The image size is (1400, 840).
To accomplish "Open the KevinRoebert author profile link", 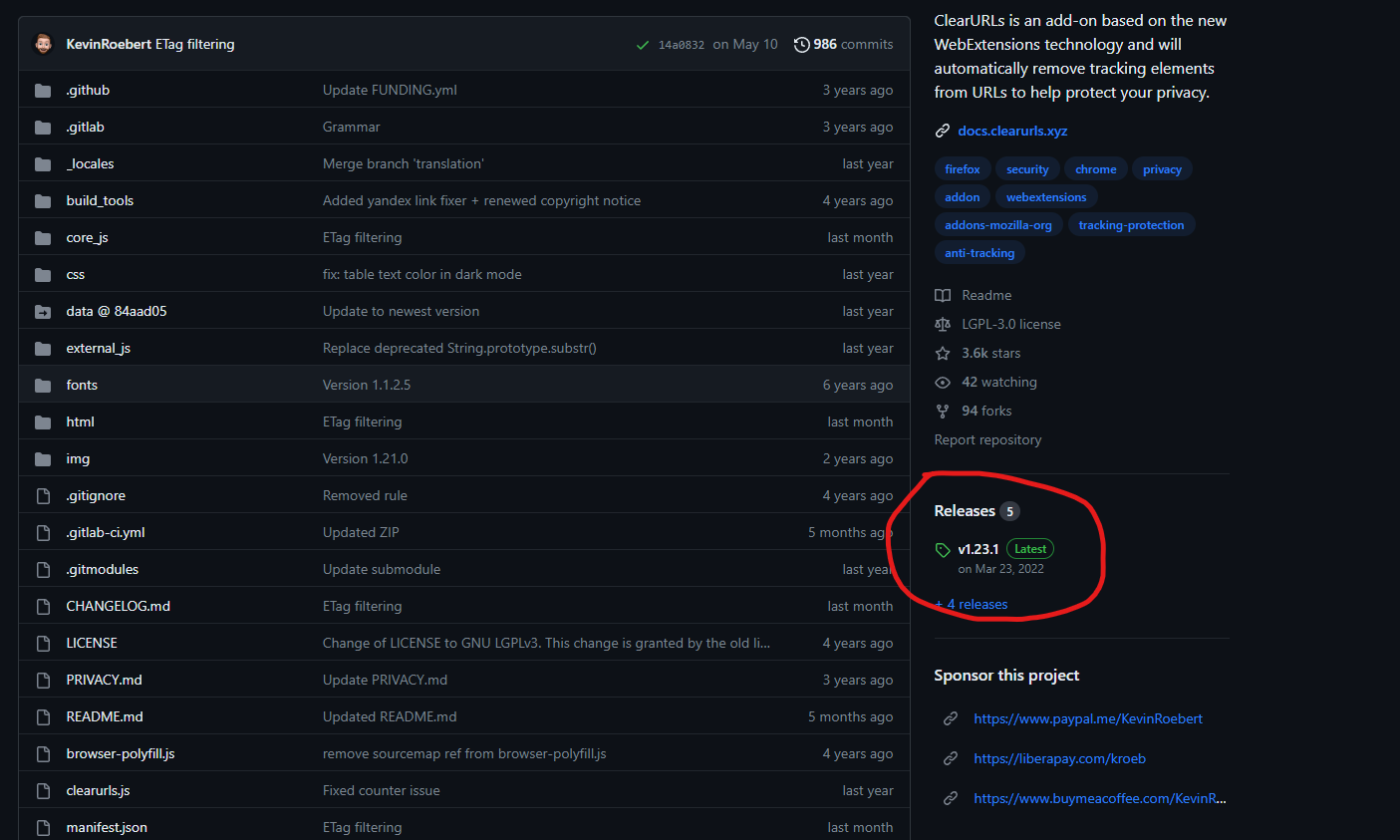I will pos(109,45).
